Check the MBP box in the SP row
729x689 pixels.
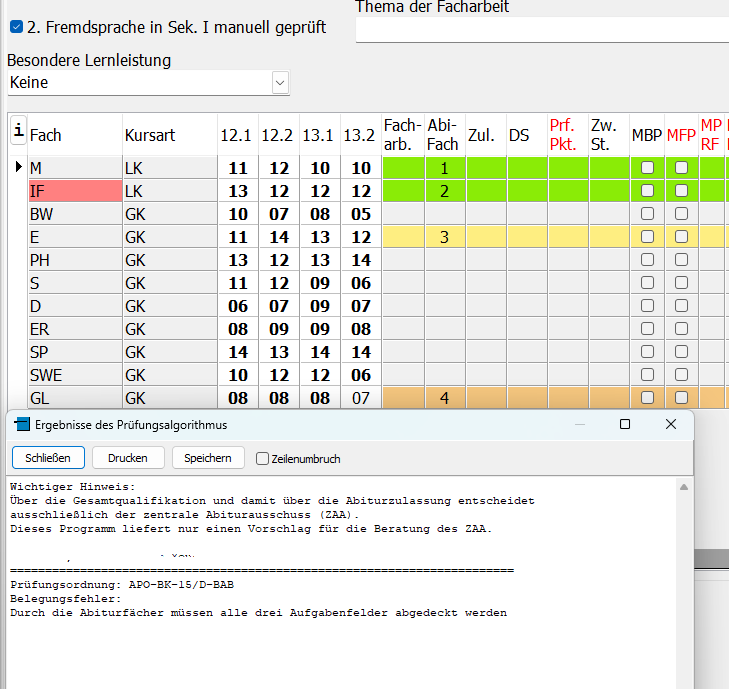coord(647,351)
